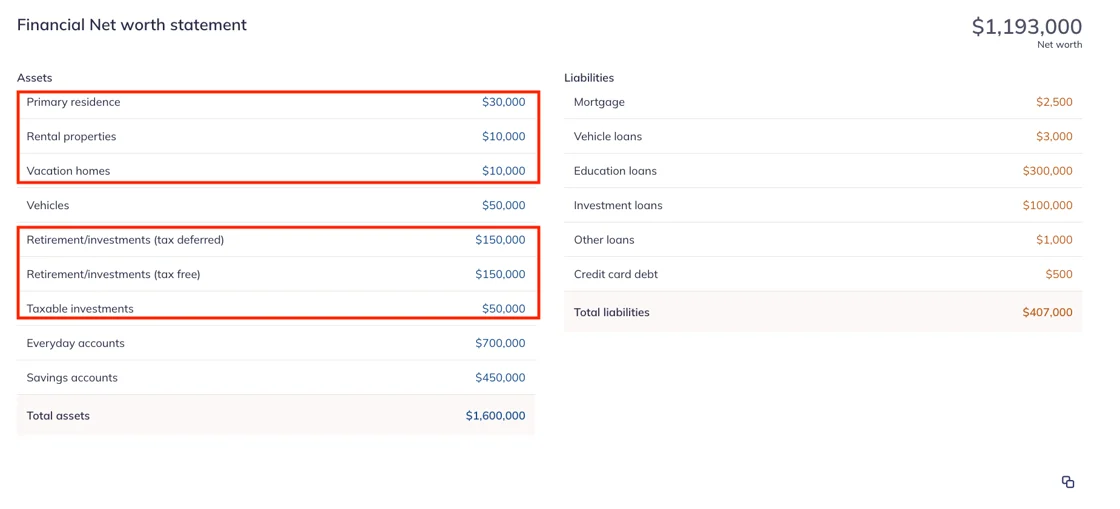Select the Other loans row label
Image resolution: width=1120 pixels, height=509 pixels.
604,240
